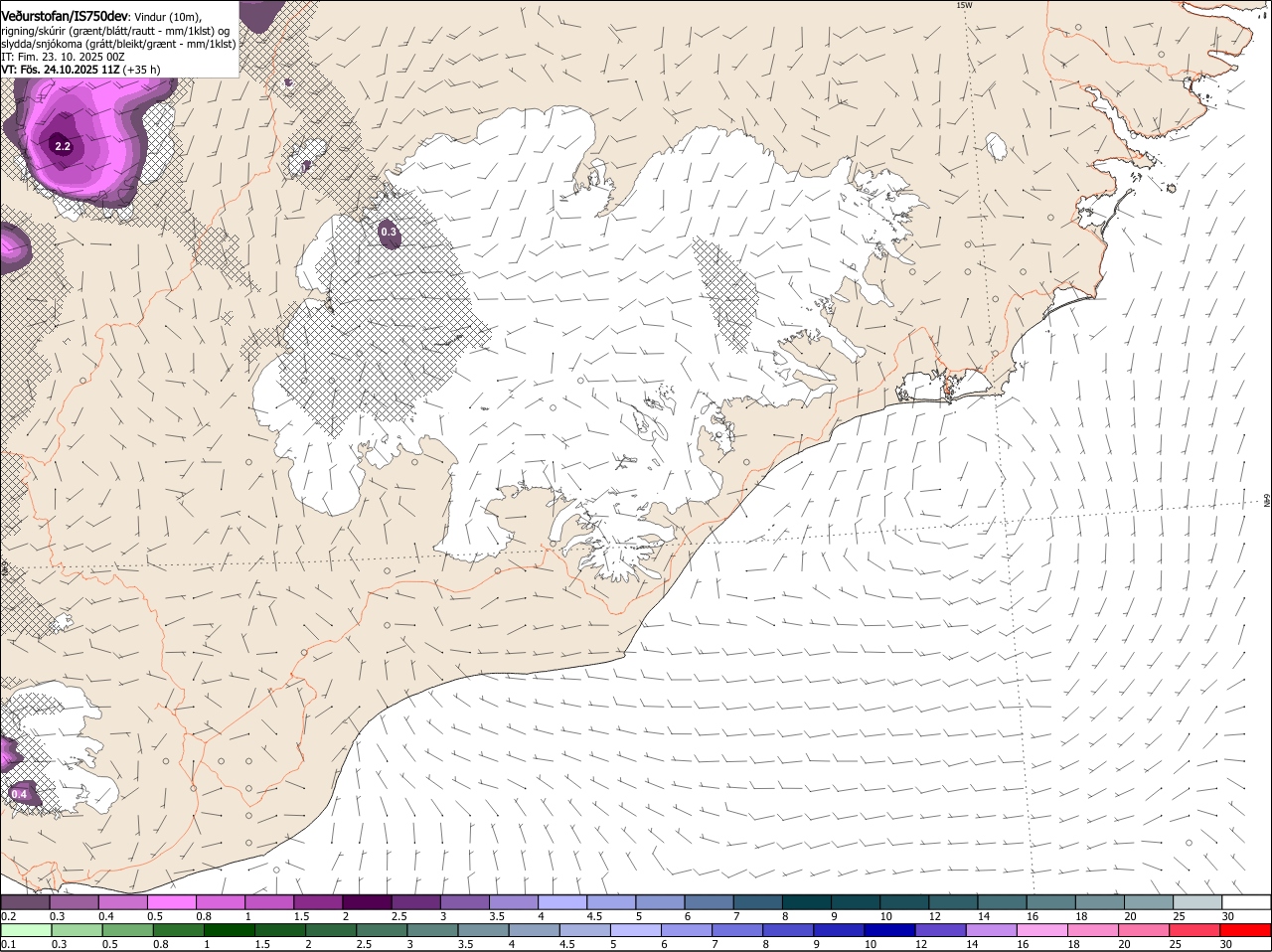This screenshot has width=1272, height=952.
Task: Pick upper legend swatch between 0.2 and 0.3
Action: coord(27,902)
